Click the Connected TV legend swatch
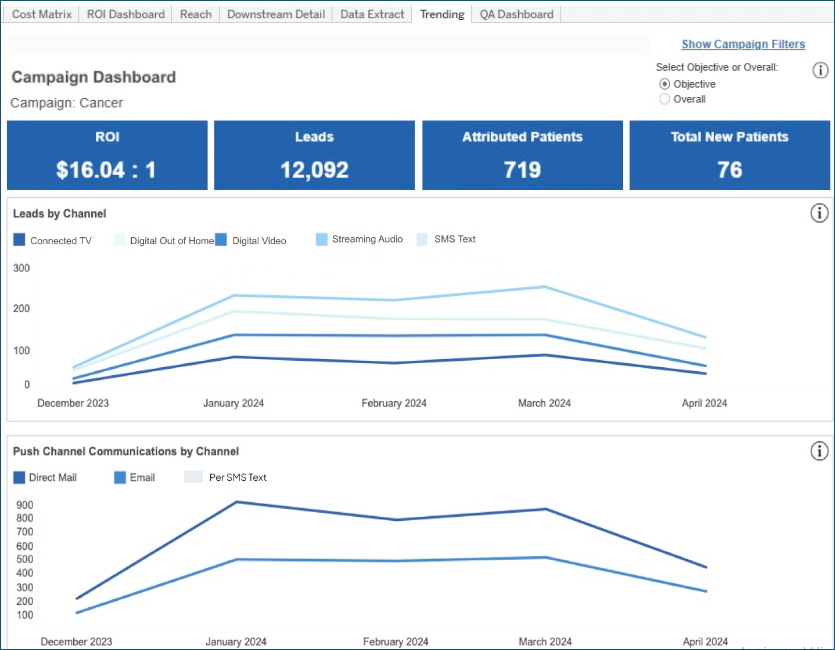This screenshot has height=650, width=835. (x=19, y=240)
